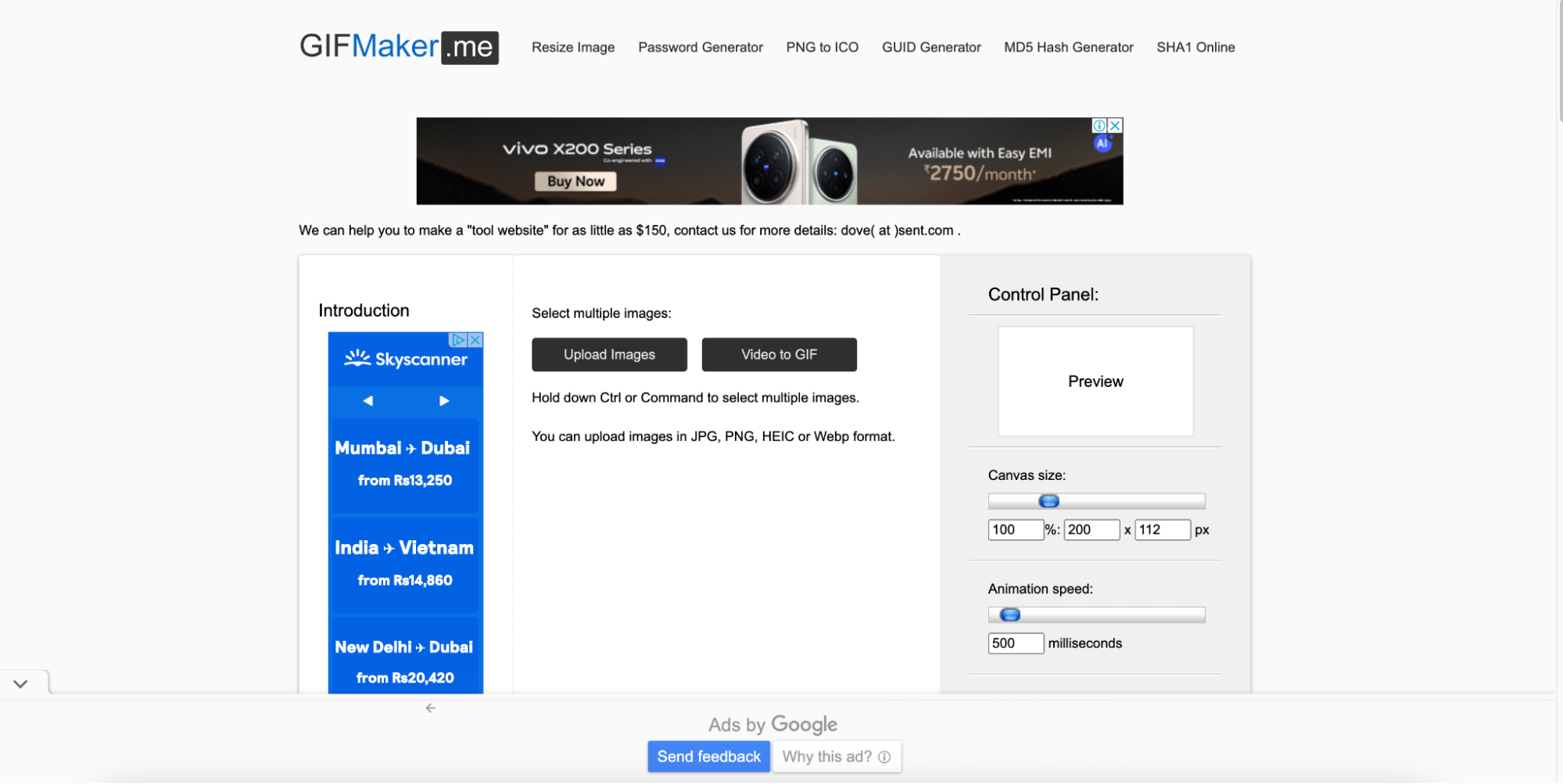1563x784 pixels.
Task: Show previous Skyscanner deal arrow
Action: tap(367, 401)
